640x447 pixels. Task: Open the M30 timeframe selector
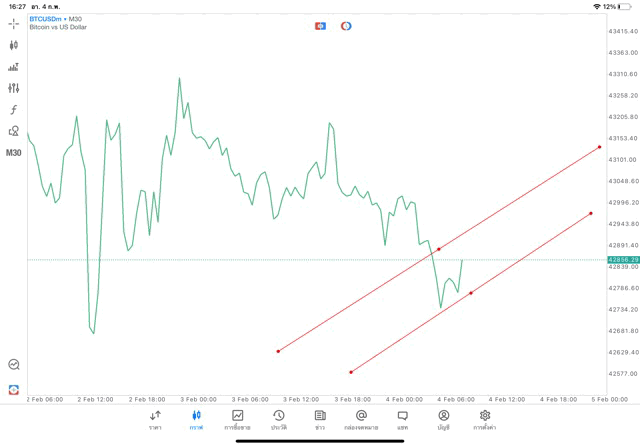(x=14, y=153)
